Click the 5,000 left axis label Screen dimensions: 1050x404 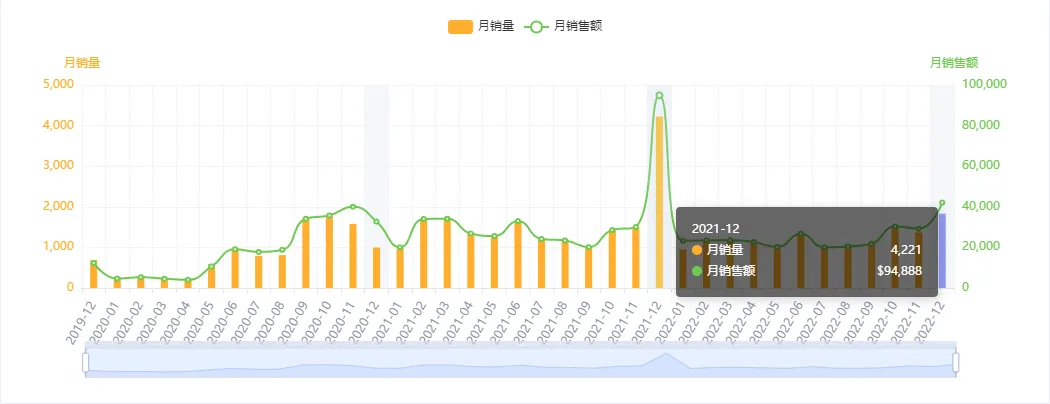pos(58,84)
